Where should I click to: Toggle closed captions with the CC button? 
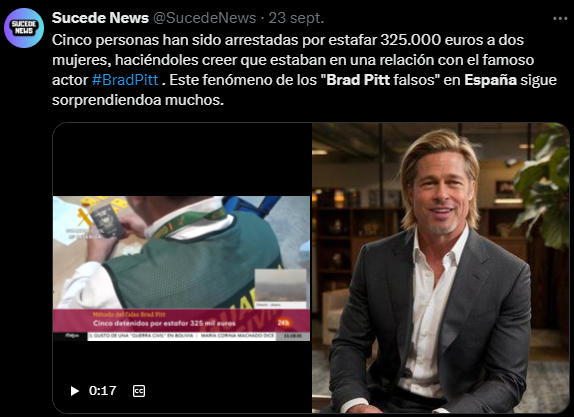click(139, 391)
